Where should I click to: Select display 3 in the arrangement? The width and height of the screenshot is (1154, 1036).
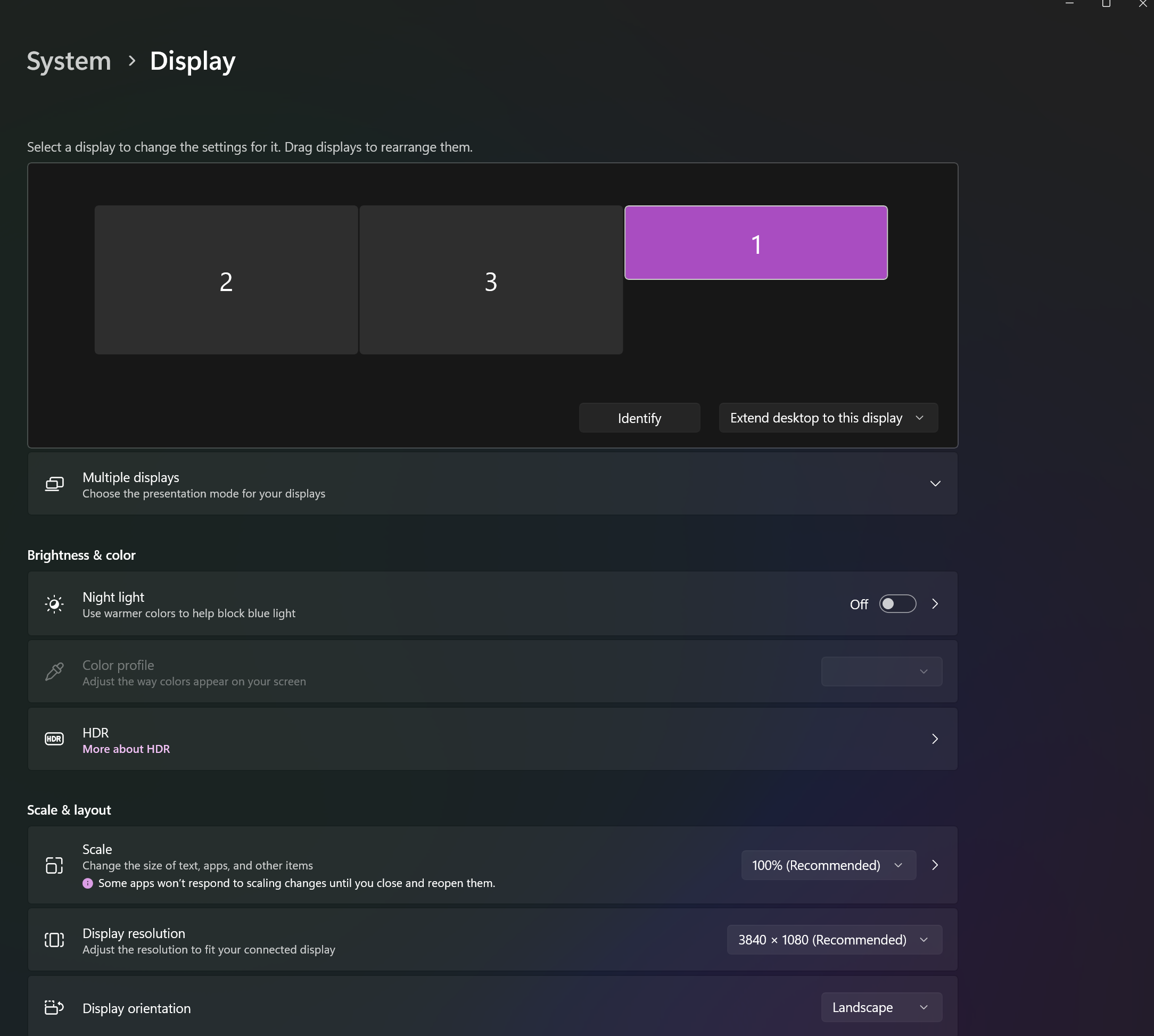point(491,280)
